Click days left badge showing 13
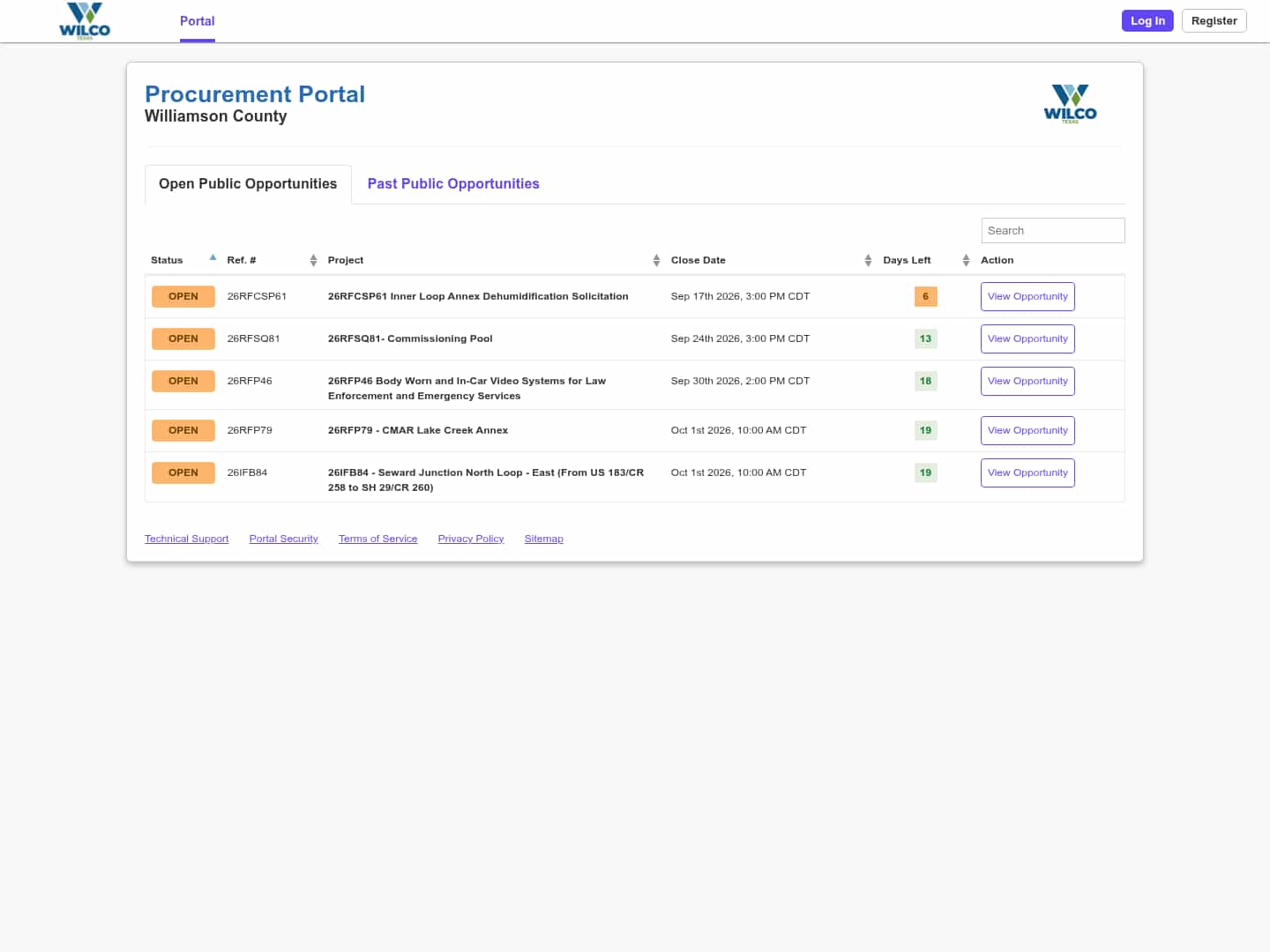This screenshot has height=952, width=1270. [x=925, y=339]
